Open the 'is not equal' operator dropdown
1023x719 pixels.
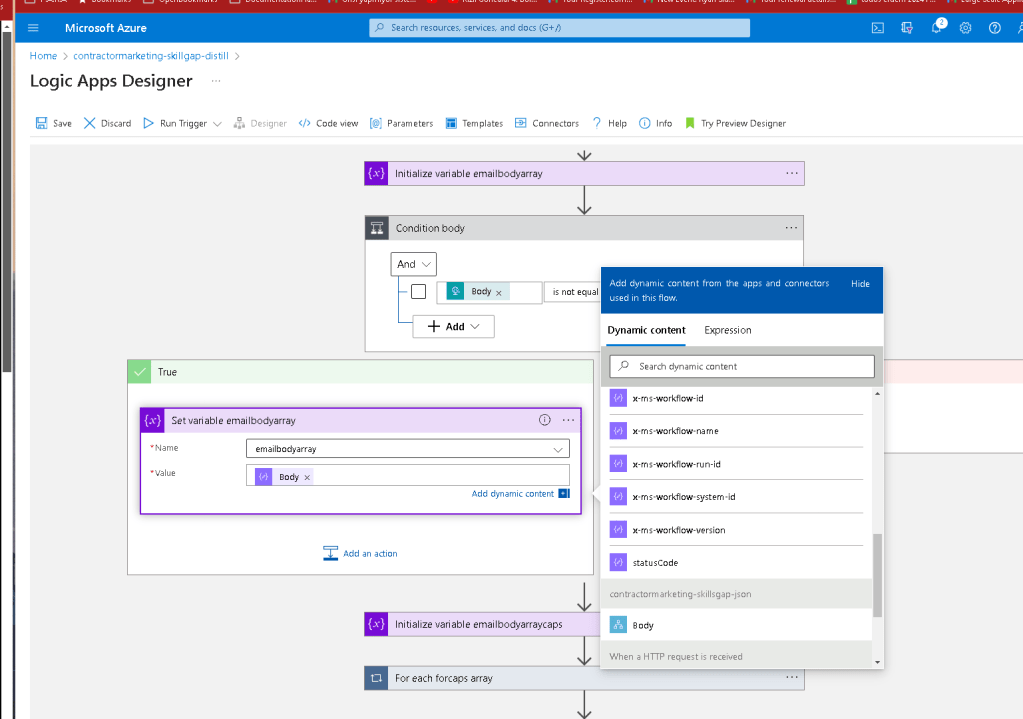tap(574, 292)
